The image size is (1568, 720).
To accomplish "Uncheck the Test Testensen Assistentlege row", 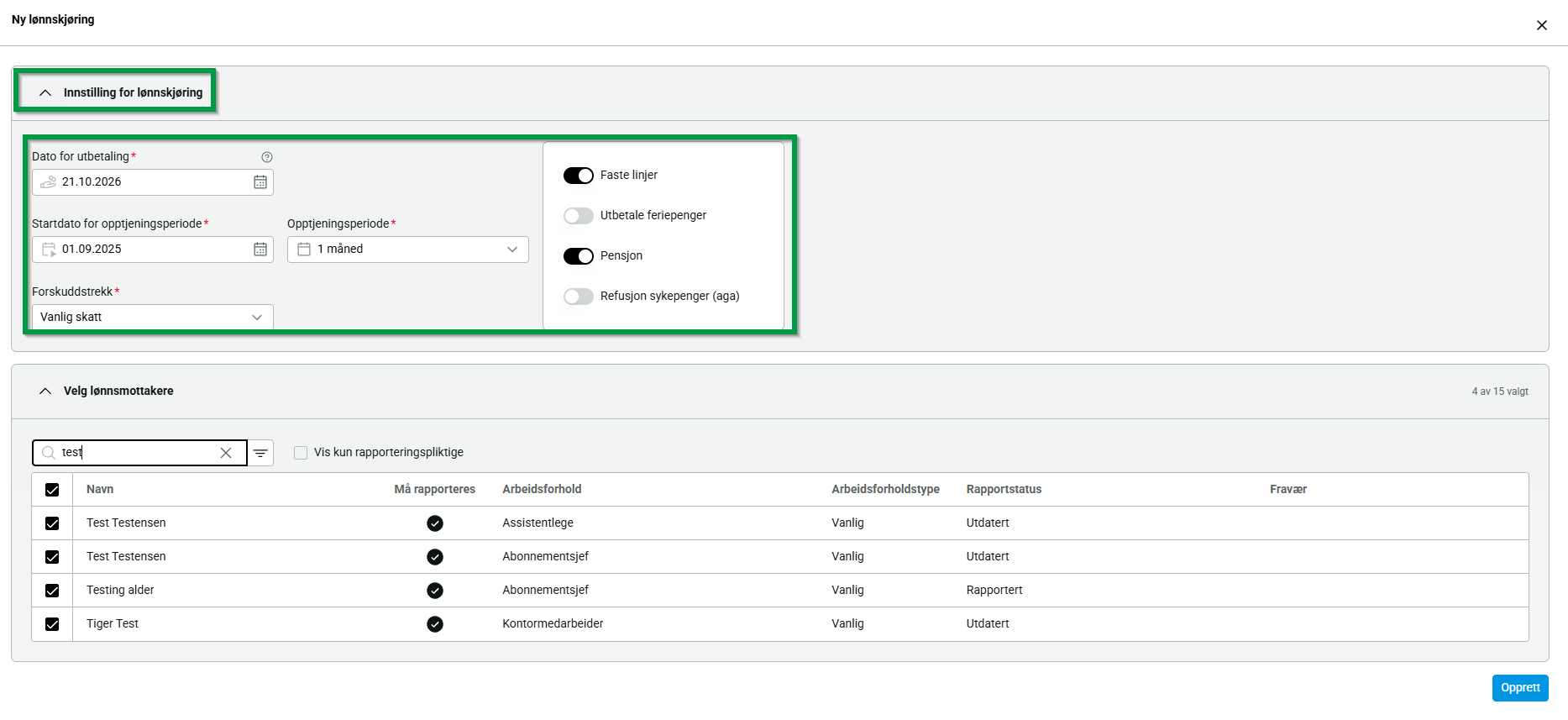I will pyautogui.click(x=52, y=523).
